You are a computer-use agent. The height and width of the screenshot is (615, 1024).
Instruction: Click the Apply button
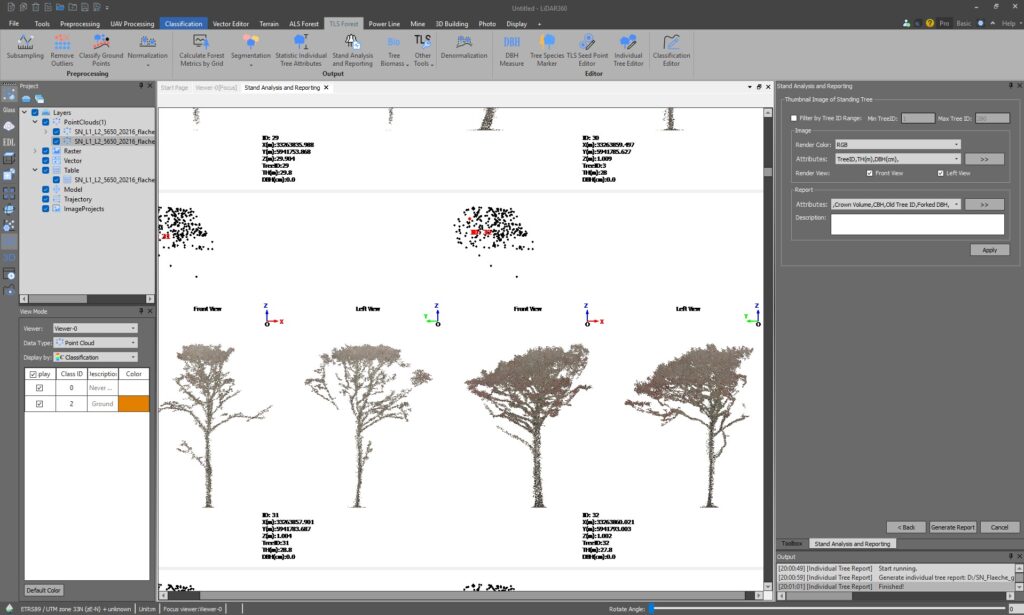[989, 250]
